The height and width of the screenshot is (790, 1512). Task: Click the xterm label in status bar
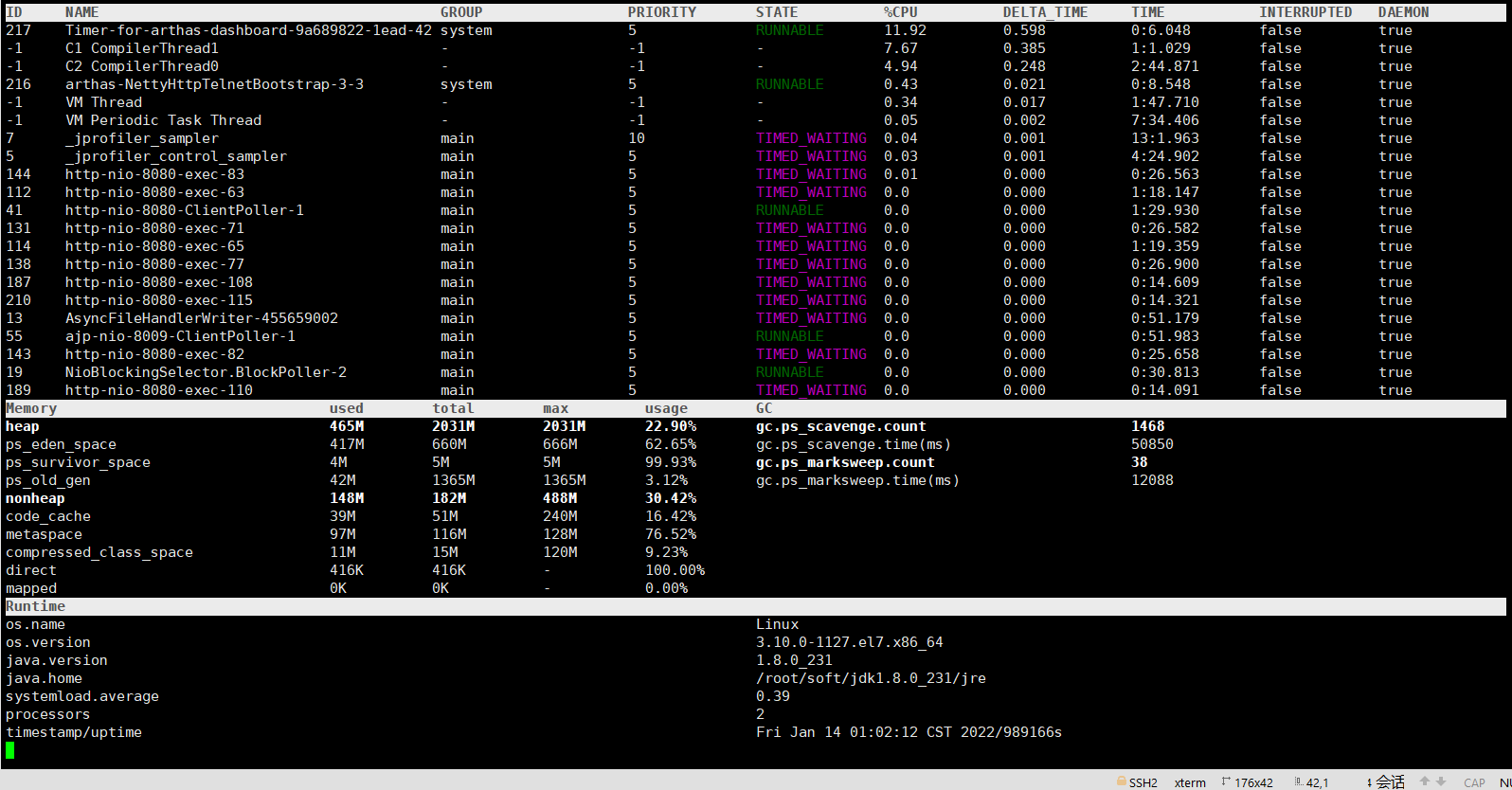coord(1190,782)
